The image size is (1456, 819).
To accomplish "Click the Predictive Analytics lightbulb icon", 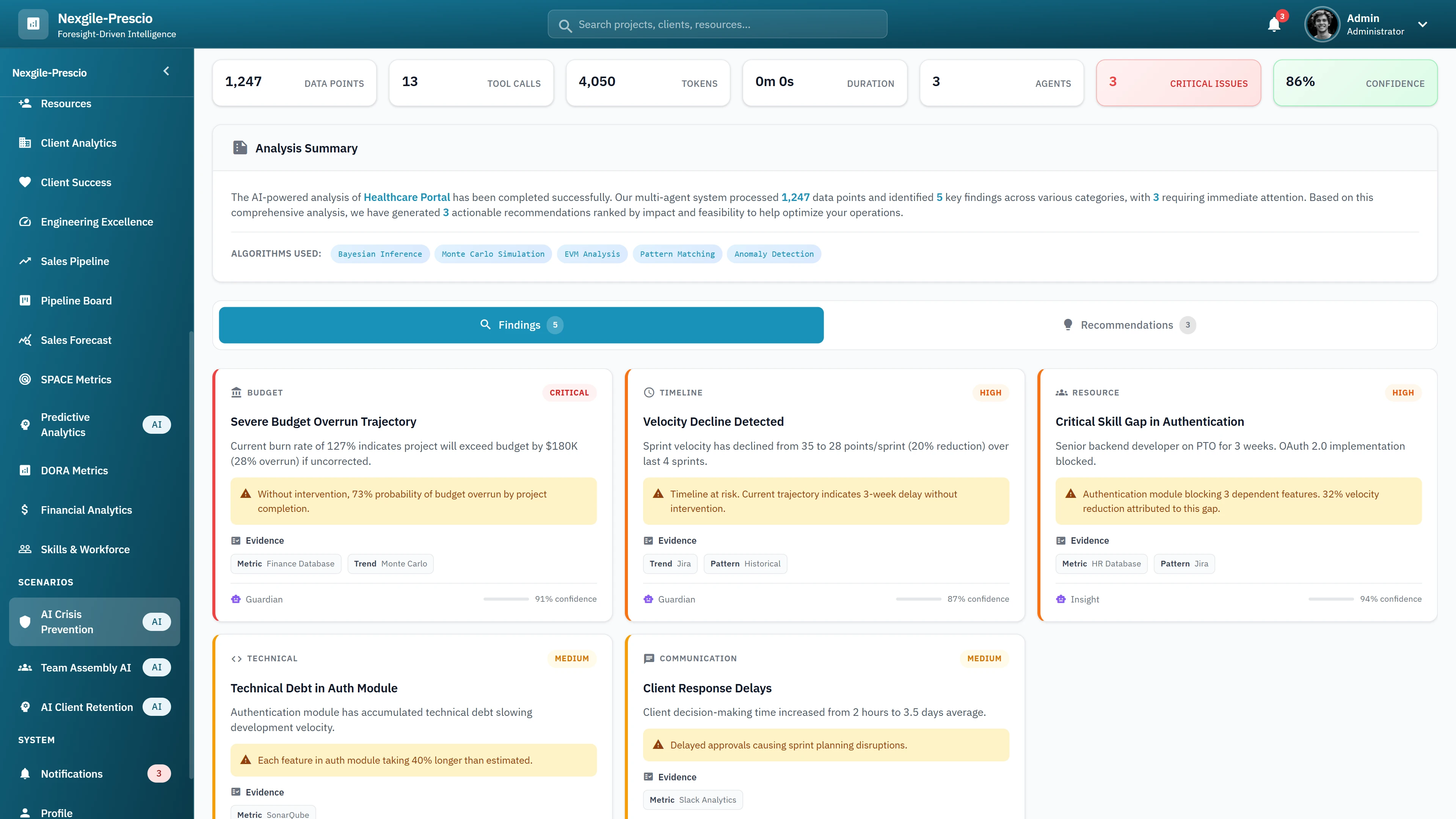I will (25, 425).
